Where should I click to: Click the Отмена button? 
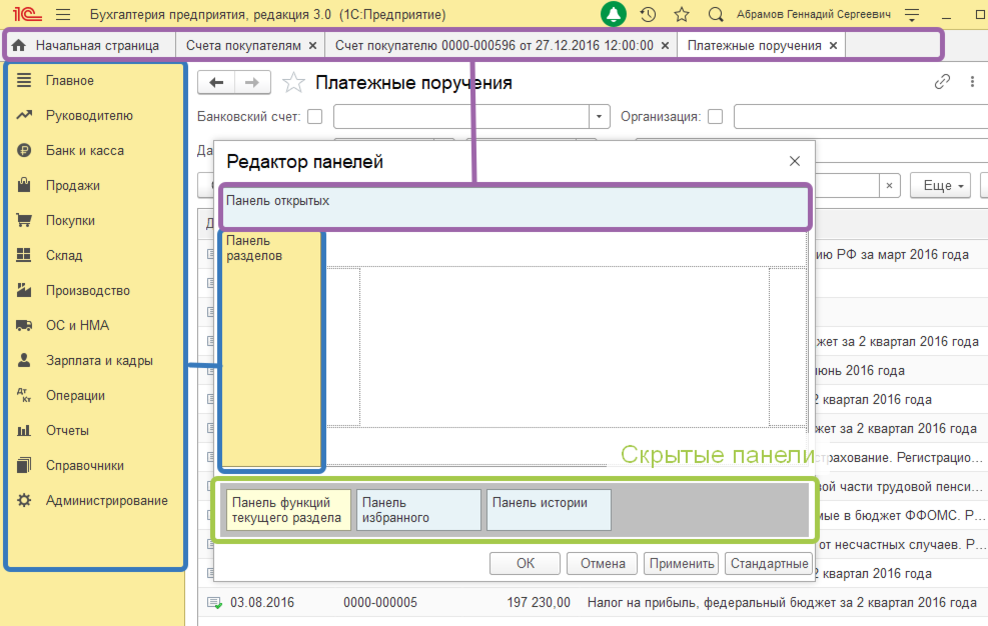coord(602,563)
